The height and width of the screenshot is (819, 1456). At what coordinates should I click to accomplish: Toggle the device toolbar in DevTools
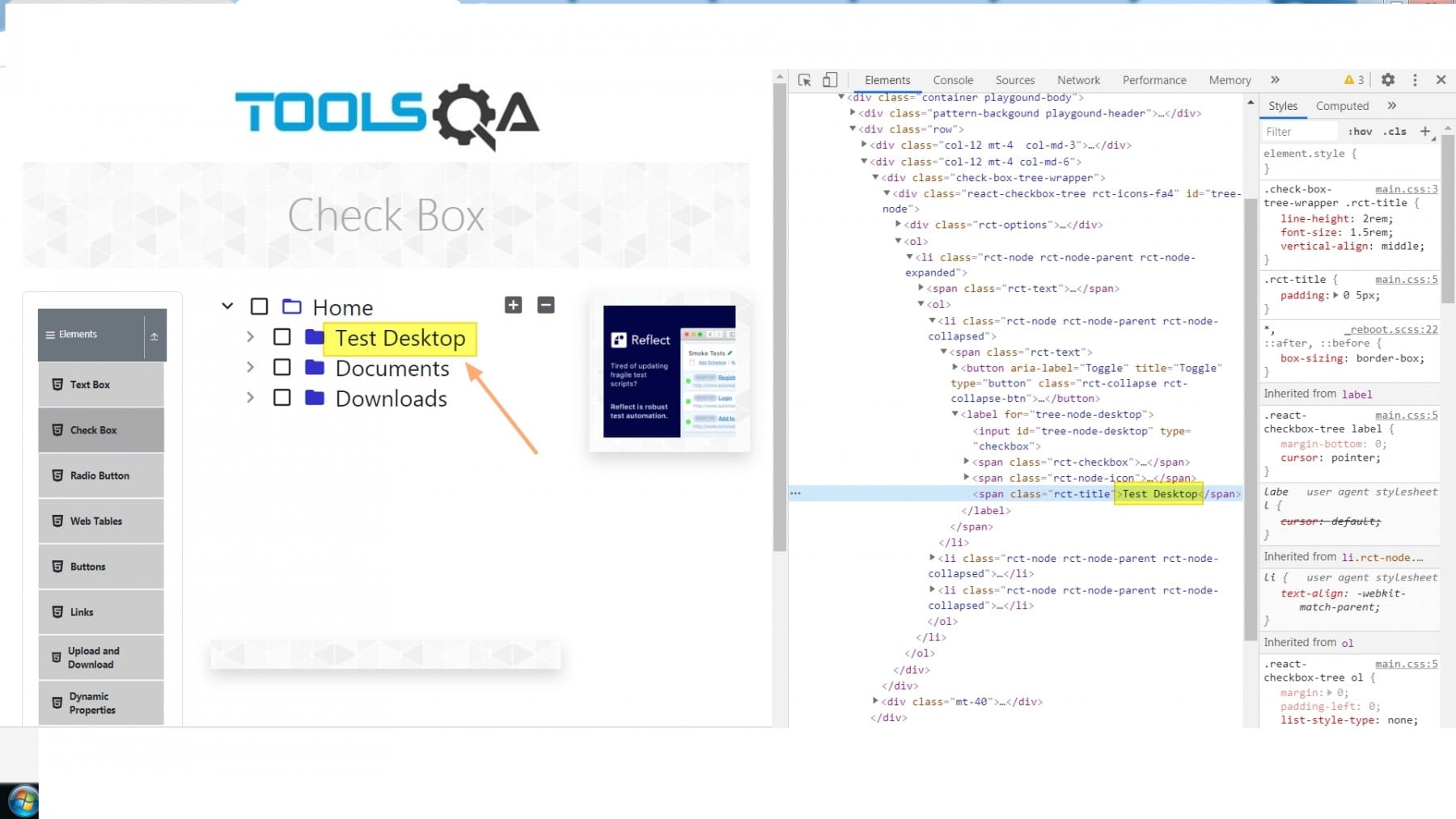829,79
